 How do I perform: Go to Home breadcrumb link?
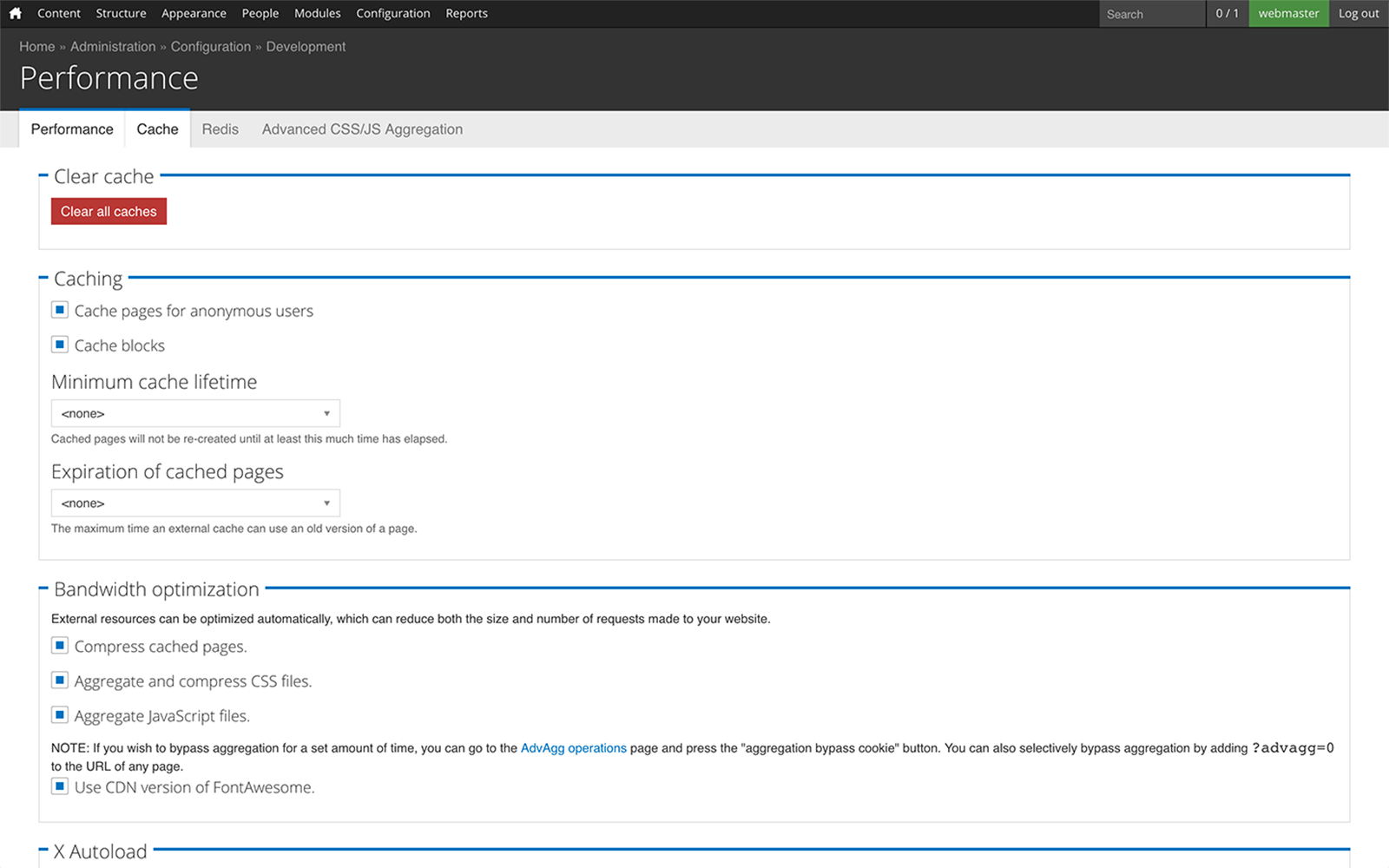pos(37,47)
